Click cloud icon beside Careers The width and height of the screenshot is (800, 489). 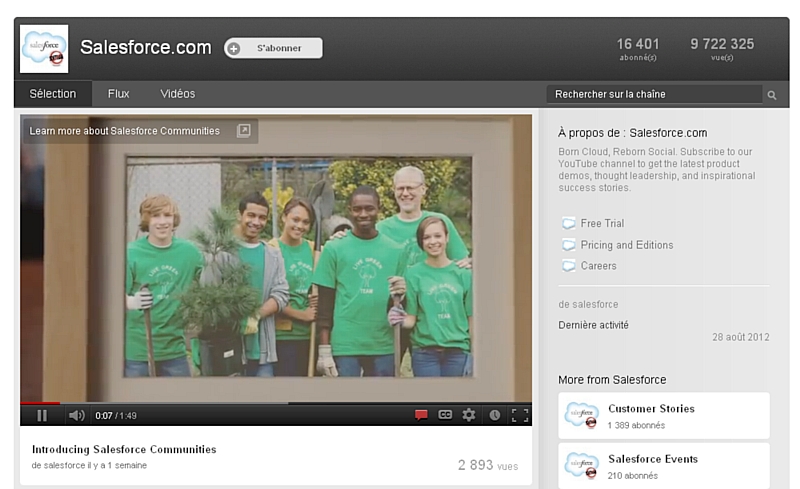568,266
